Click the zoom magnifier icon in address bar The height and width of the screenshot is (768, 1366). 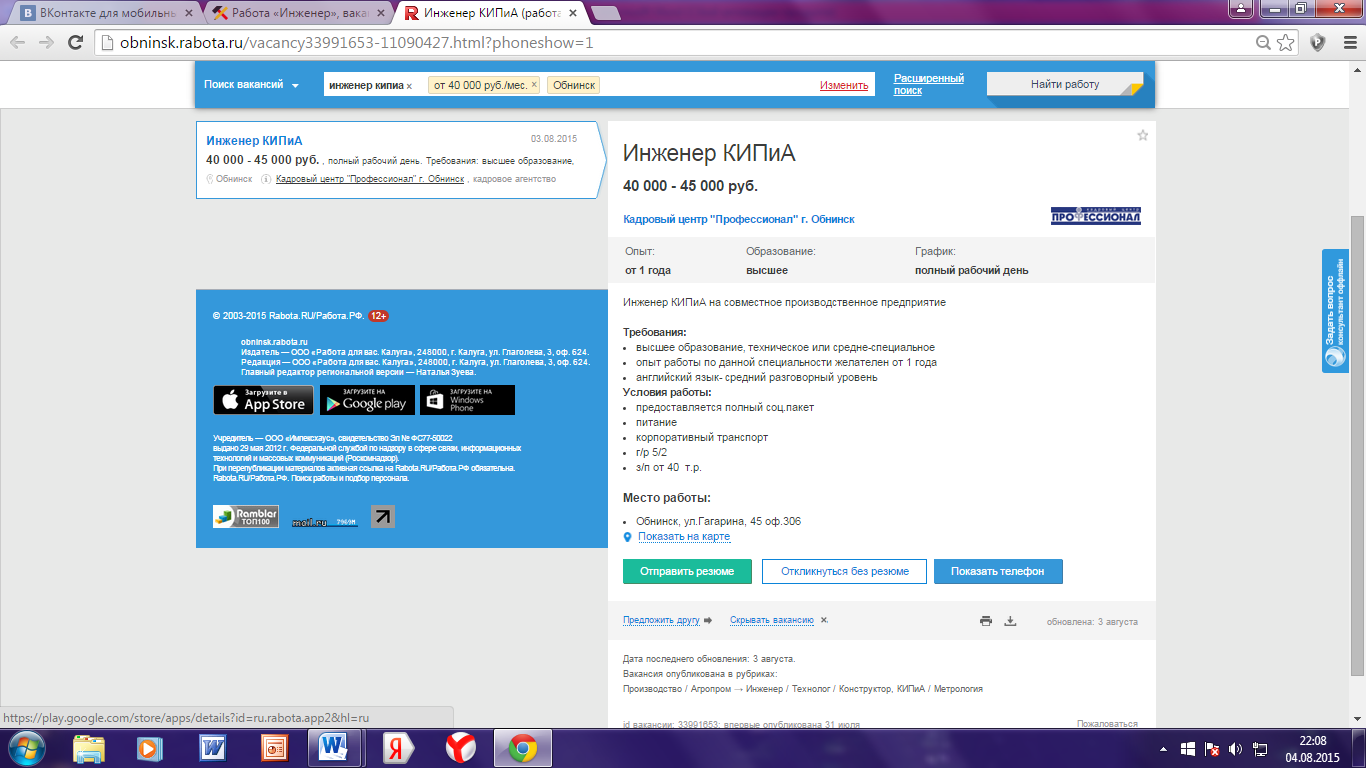(1264, 42)
